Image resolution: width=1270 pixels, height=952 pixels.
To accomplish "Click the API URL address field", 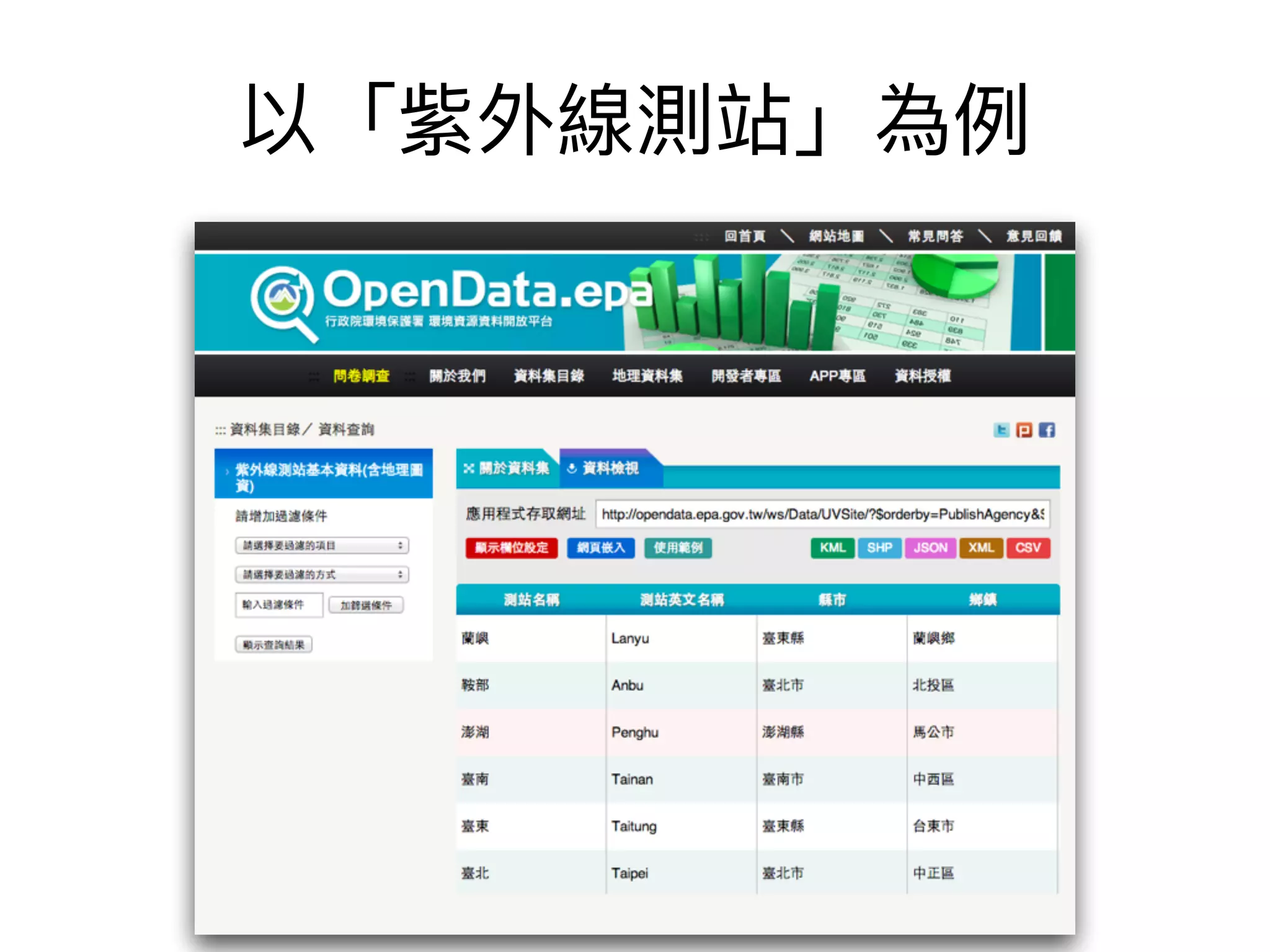I will tap(822, 514).
